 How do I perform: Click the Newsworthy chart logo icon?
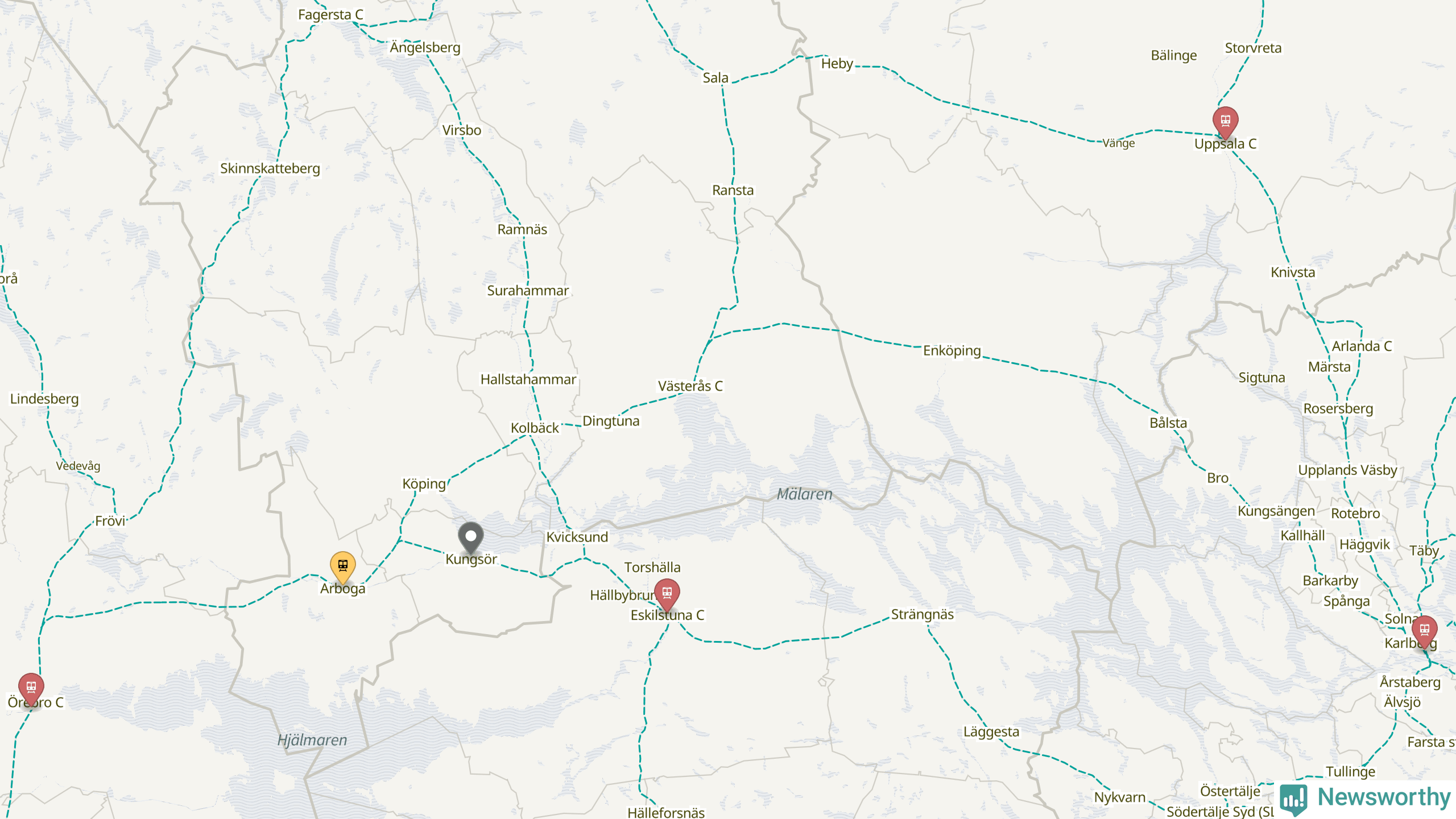pos(1294,799)
